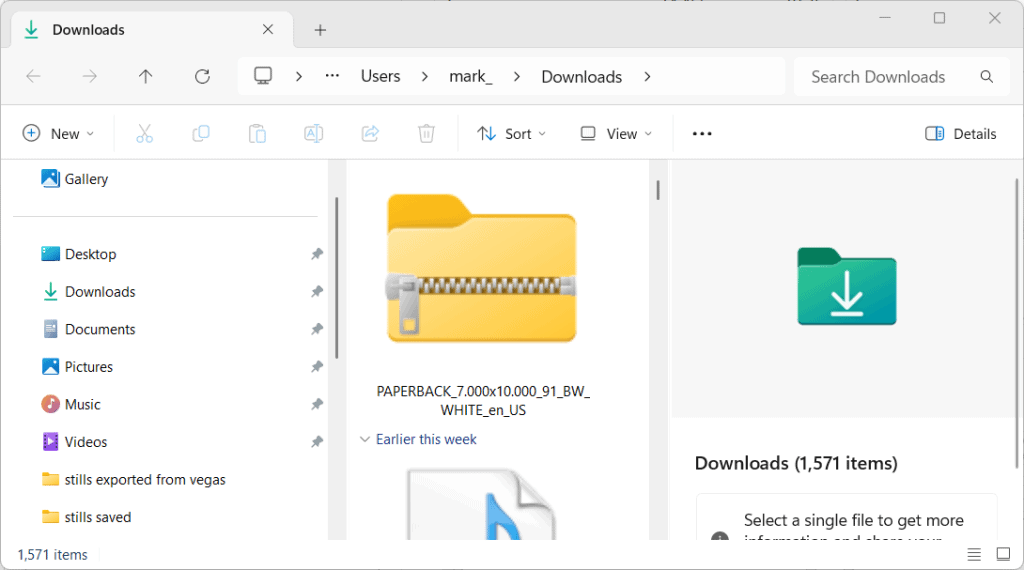This screenshot has width=1024, height=570.
Task: Click Downloads in the address breadcrumb
Action: click(582, 77)
